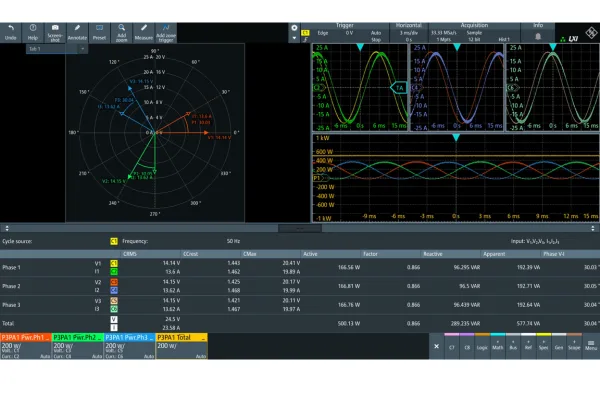Choose the Add zone trigger tool

coord(166,32)
